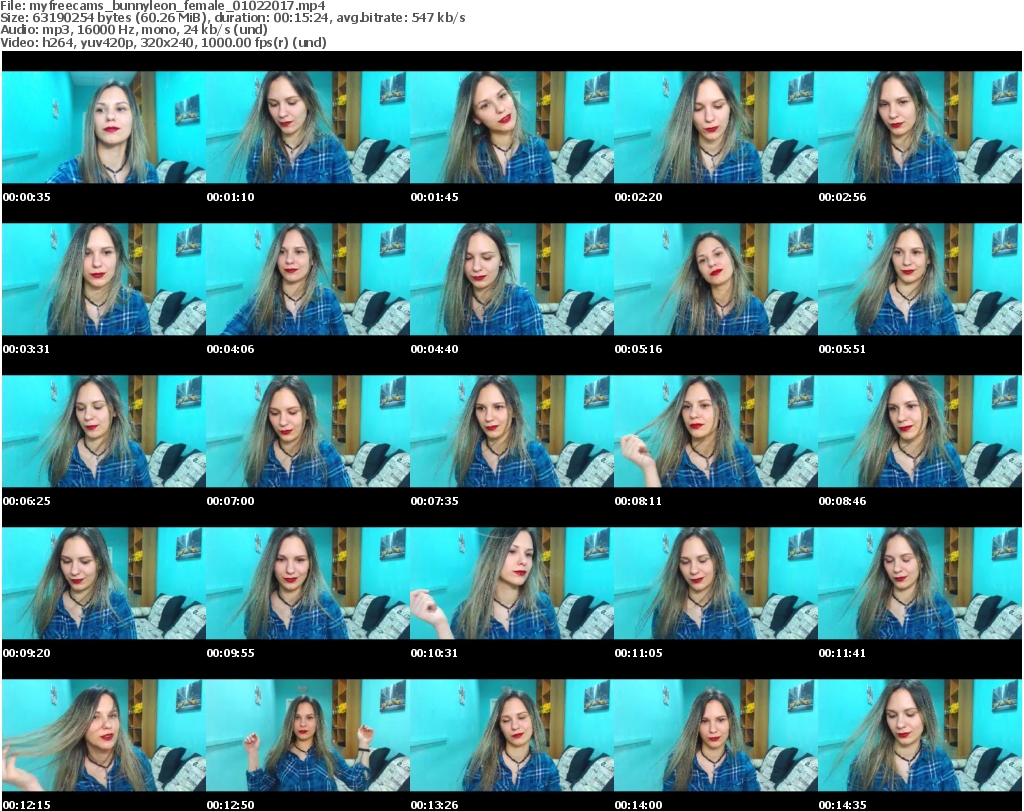Viewport: 1024px width, 811px height.
Task: Click the 00:03:31 timestamp label
Action: click(27, 349)
